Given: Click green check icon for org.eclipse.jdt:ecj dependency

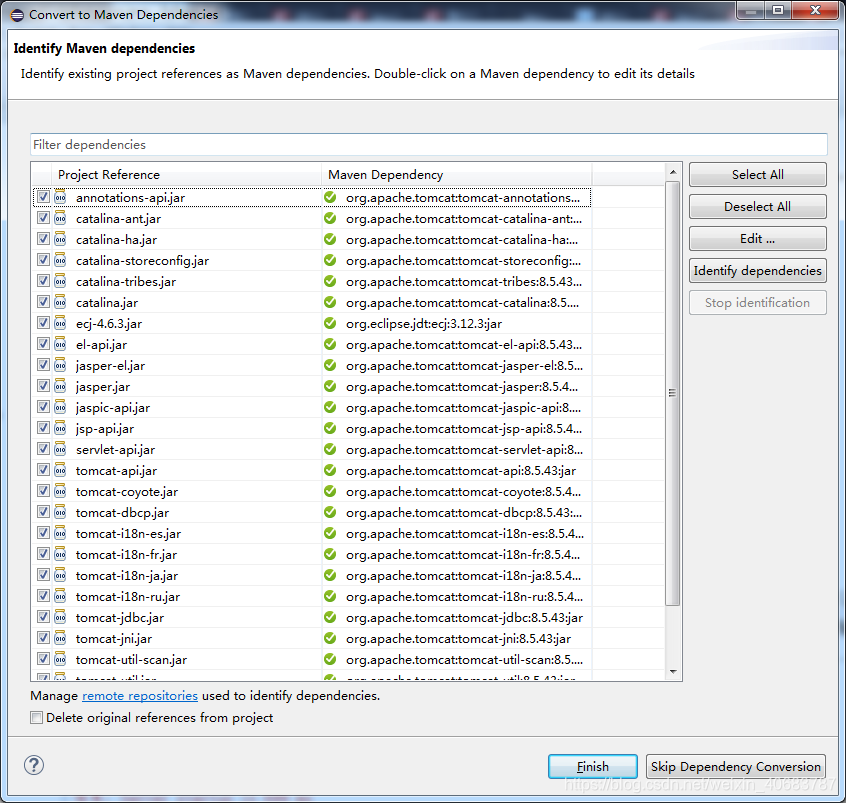Looking at the screenshot, I should pyautogui.click(x=330, y=323).
